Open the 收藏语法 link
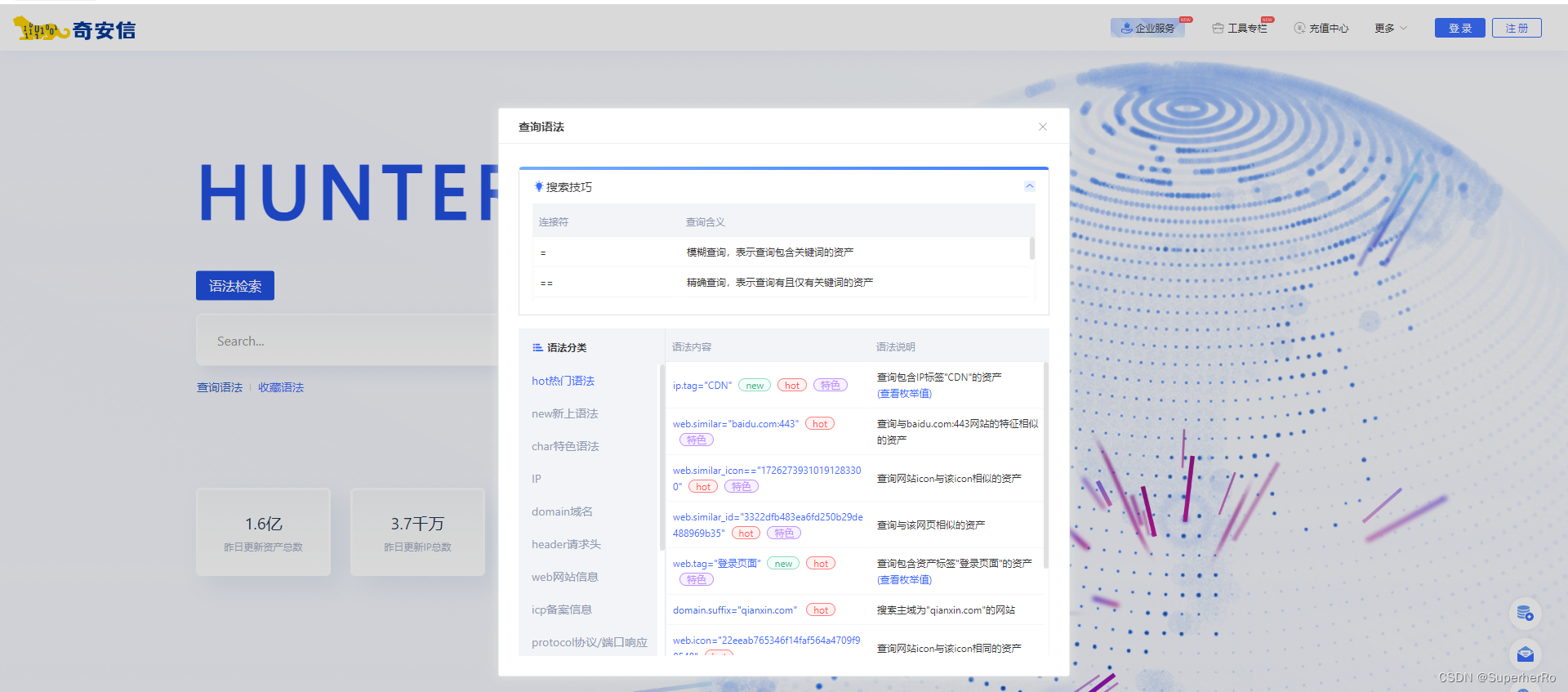The image size is (1568, 692). point(281,387)
